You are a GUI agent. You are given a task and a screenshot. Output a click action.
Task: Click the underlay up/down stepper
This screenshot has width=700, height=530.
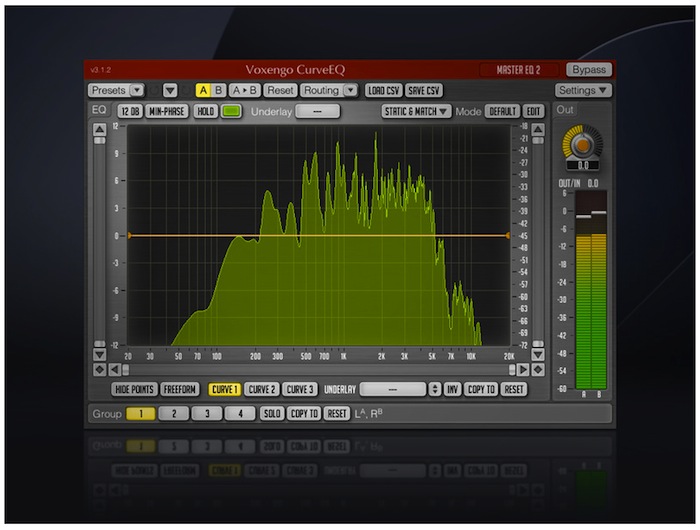point(435,389)
